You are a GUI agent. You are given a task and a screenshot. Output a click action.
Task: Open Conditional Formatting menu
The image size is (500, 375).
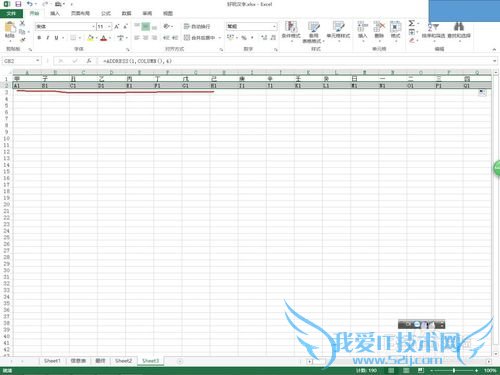pos(291,31)
